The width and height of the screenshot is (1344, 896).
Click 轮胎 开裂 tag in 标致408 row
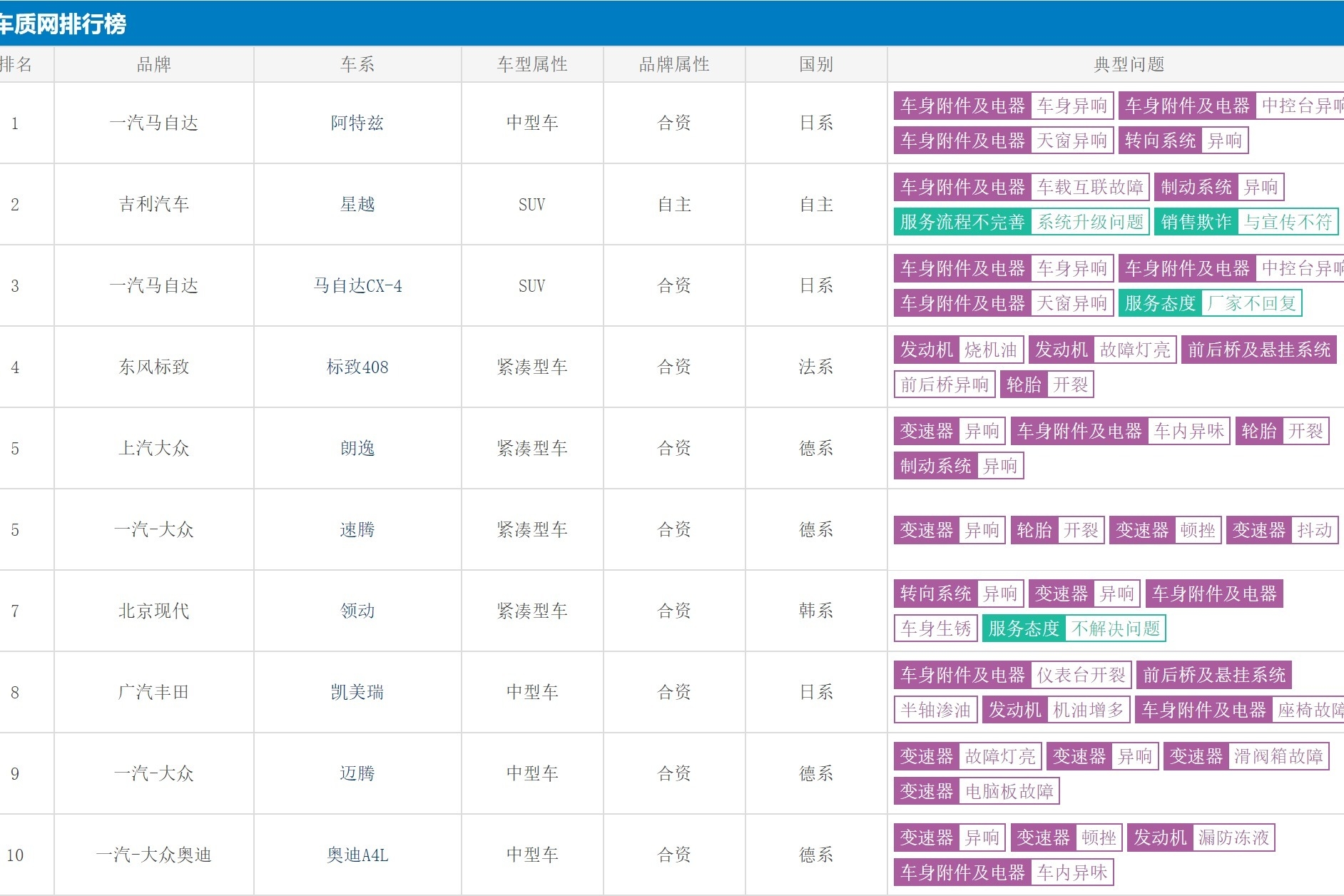point(1047,385)
